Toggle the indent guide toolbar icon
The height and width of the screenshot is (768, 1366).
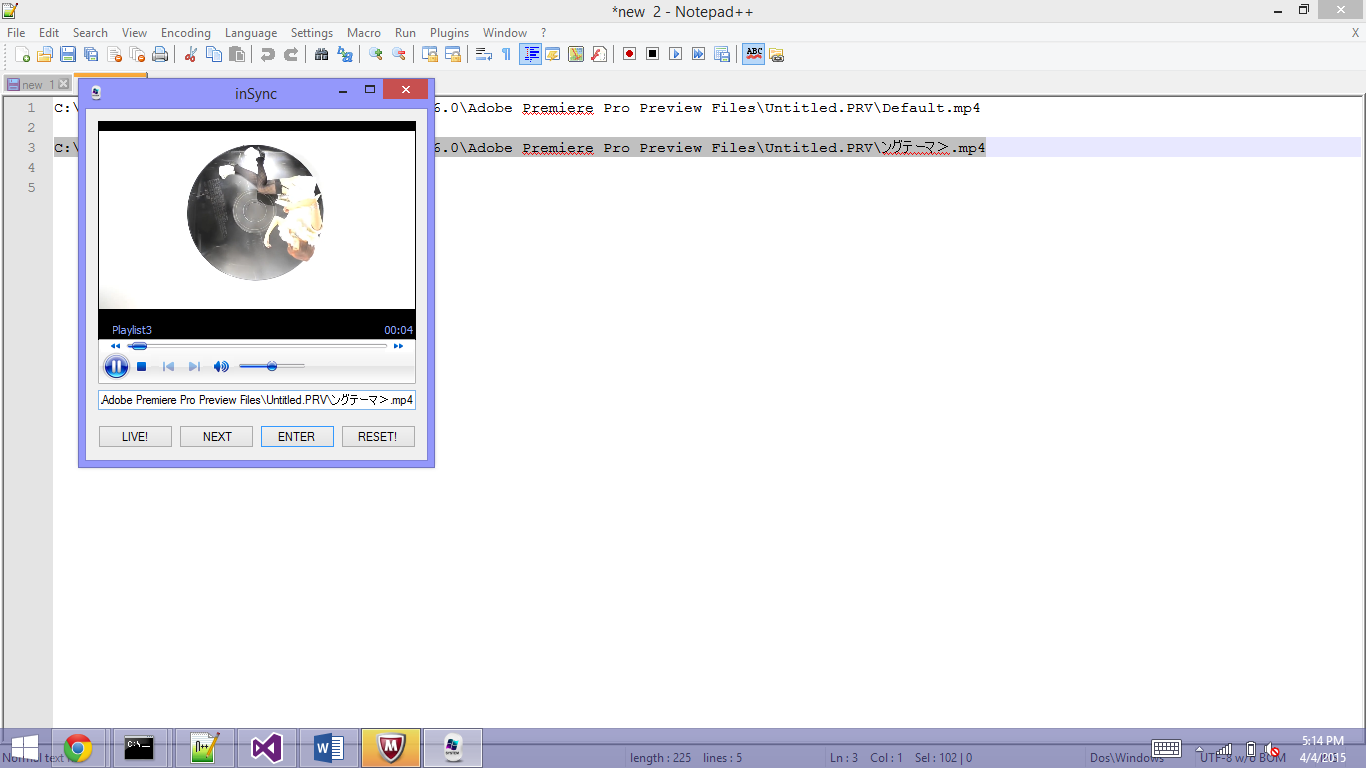(x=530, y=54)
